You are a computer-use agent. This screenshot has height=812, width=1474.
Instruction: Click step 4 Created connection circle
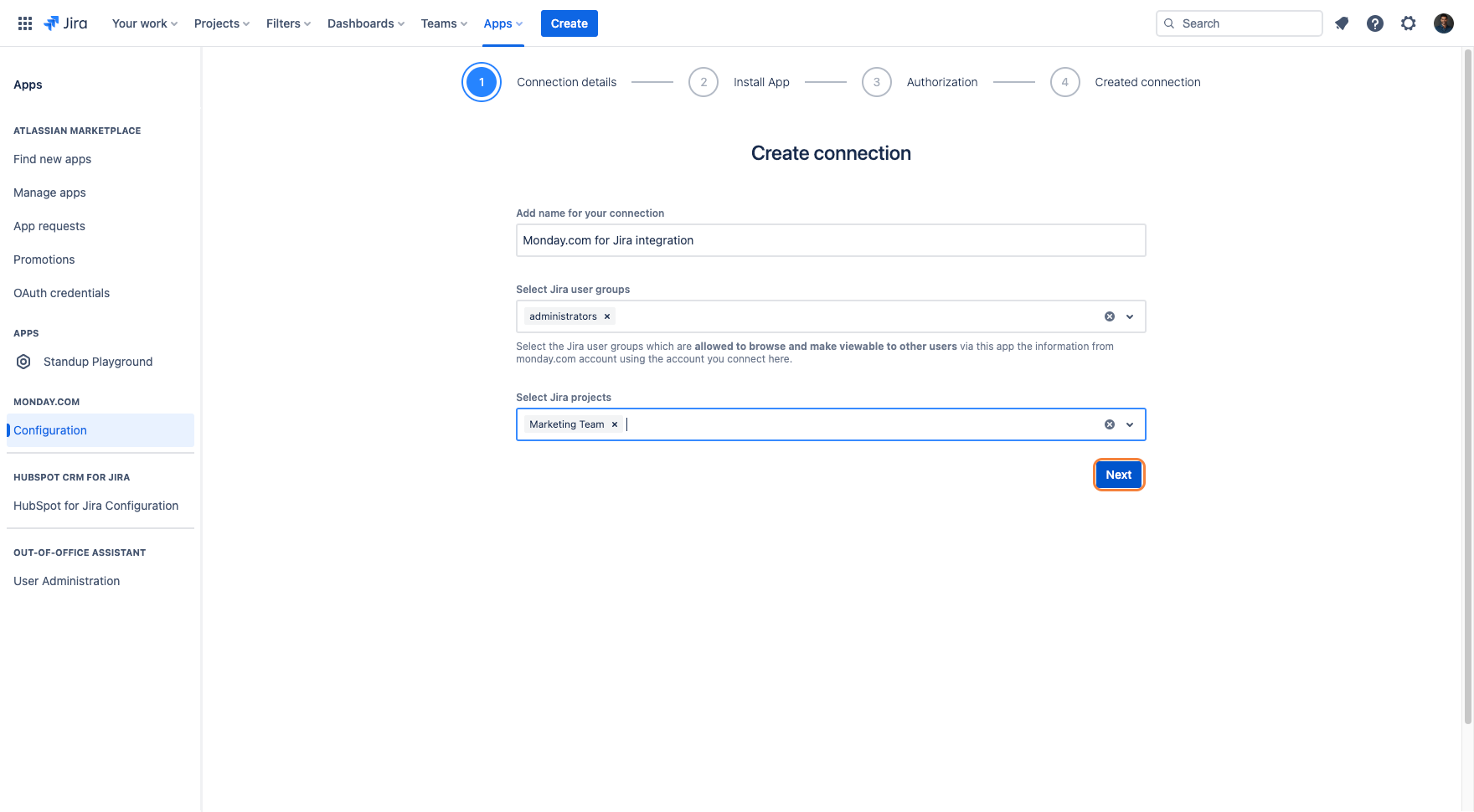[1065, 82]
